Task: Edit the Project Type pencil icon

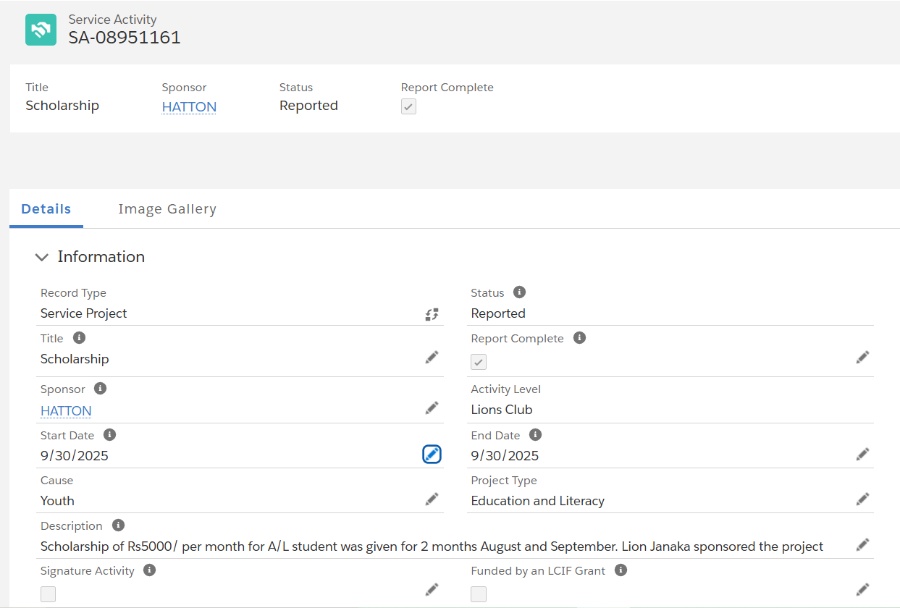Action: tap(862, 499)
